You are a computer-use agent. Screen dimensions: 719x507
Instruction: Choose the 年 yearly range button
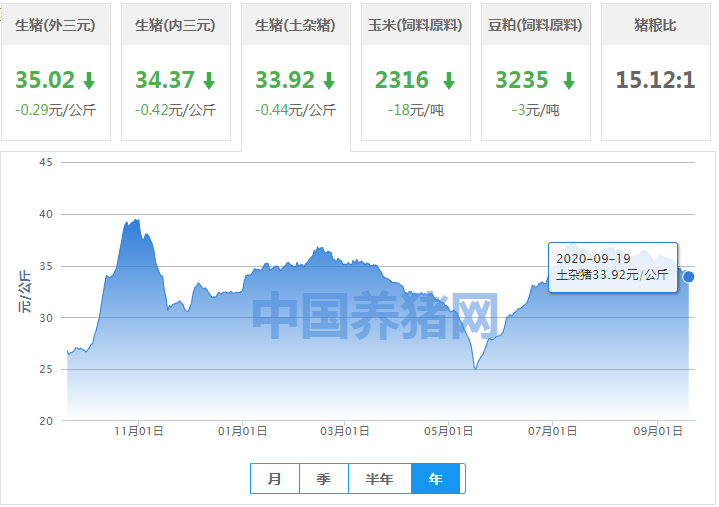coord(436,479)
